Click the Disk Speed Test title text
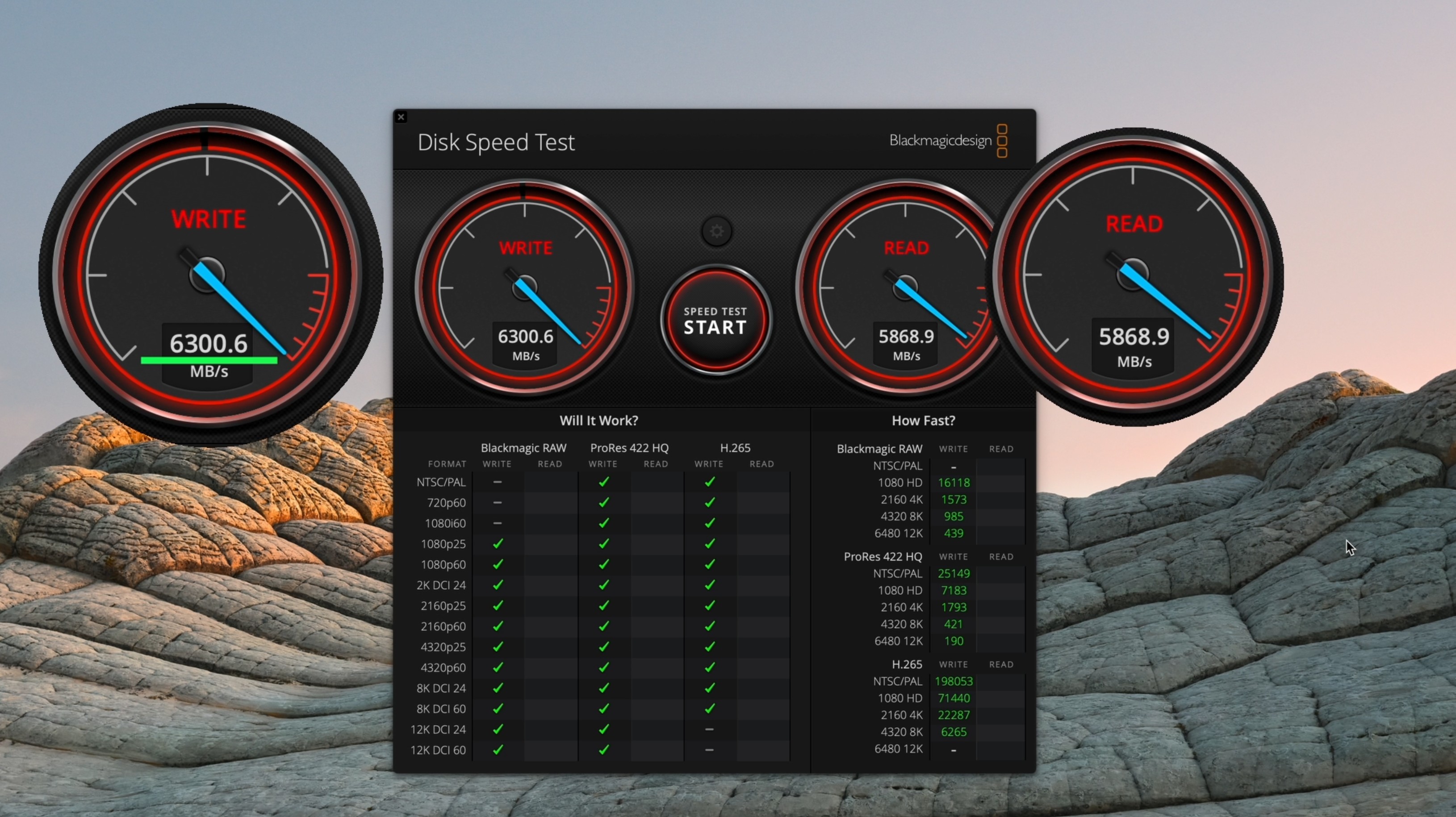 coord(496,142)
